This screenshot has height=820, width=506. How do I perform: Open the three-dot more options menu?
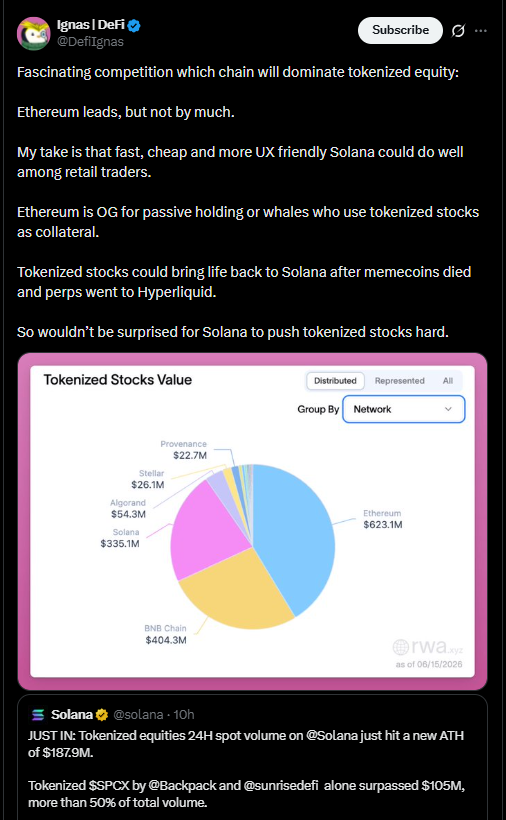pyautogui.click(x=480, y=31)
